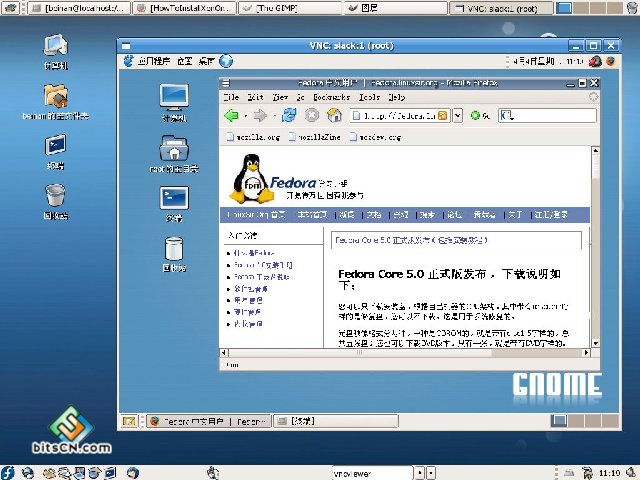Reload the page in Firefox
Viewport: 640px width, 480px height.
click(289, 116)
